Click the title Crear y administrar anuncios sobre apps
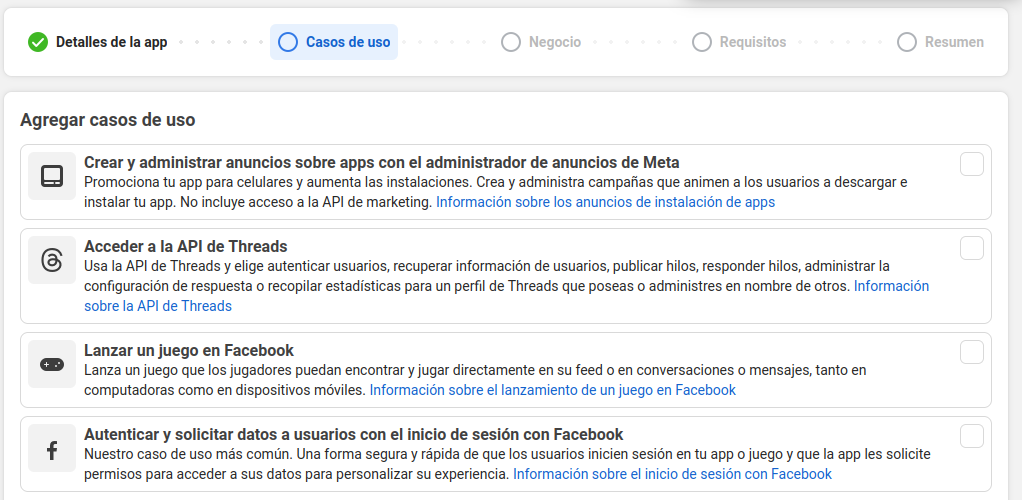This screenshot has height=500, width=1022. (x=382, y=162)
